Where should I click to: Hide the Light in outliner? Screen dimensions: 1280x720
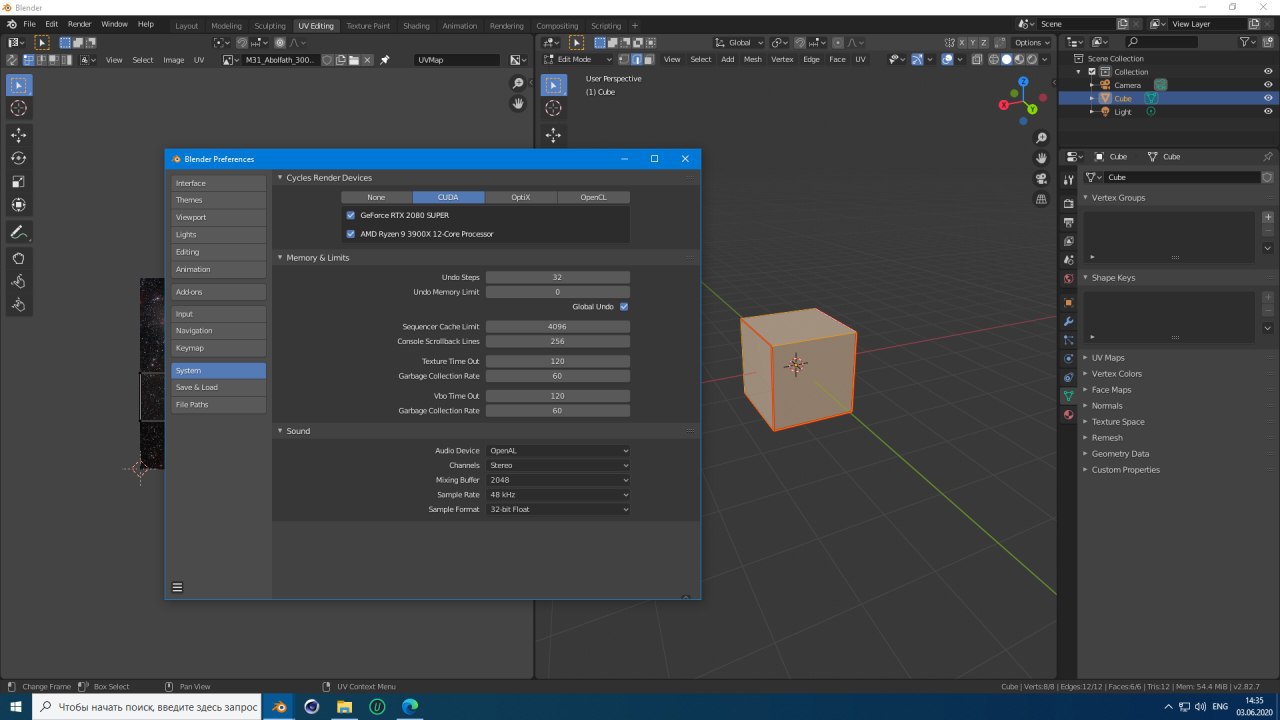1268,111
